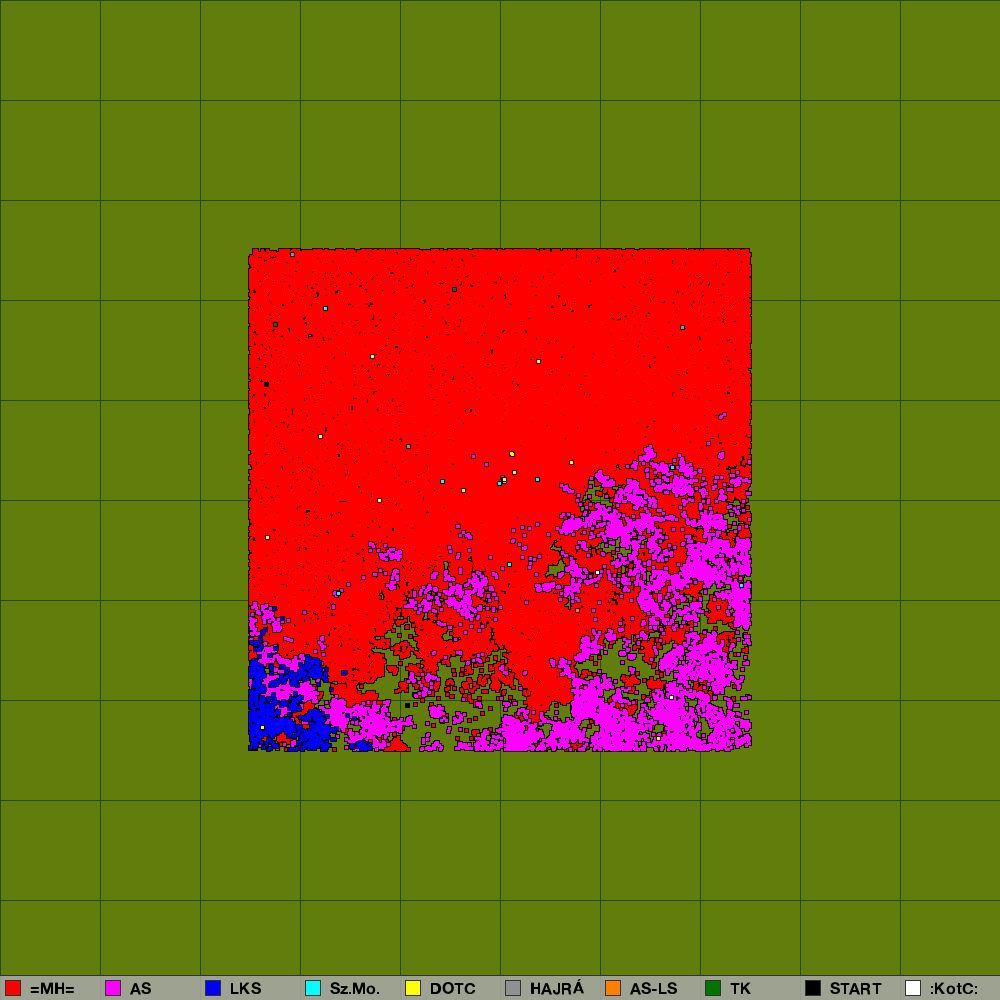The height and width of the screenshot is (1000, 1000).
Task: Select the AS-LS legend label
Action: (654, 989)
